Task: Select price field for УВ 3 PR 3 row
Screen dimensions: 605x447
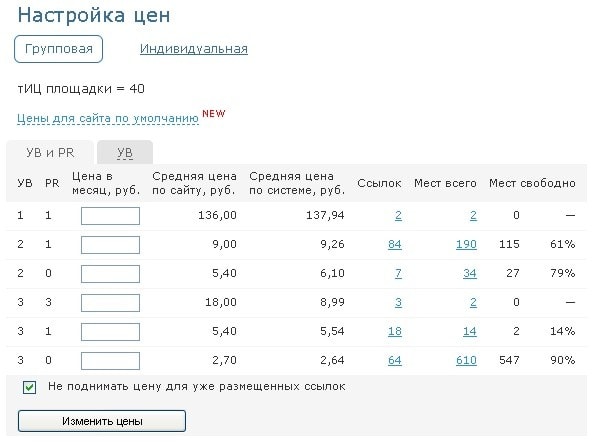Action: (110, 303)
